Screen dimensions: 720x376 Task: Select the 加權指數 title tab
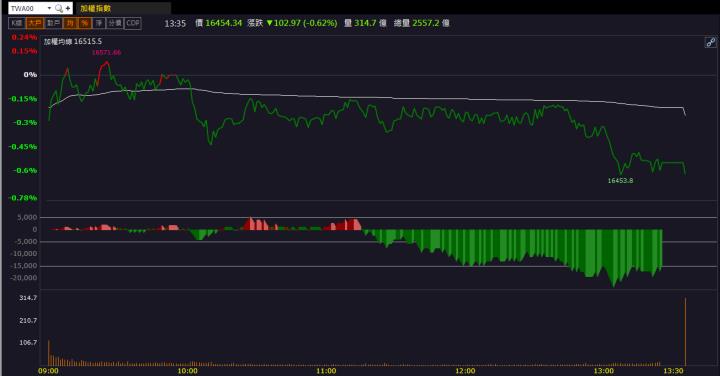point(96,8)
